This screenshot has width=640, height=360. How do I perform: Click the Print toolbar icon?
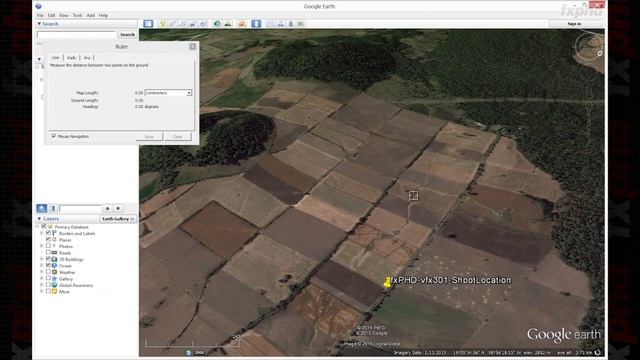[x=281, y=24]
